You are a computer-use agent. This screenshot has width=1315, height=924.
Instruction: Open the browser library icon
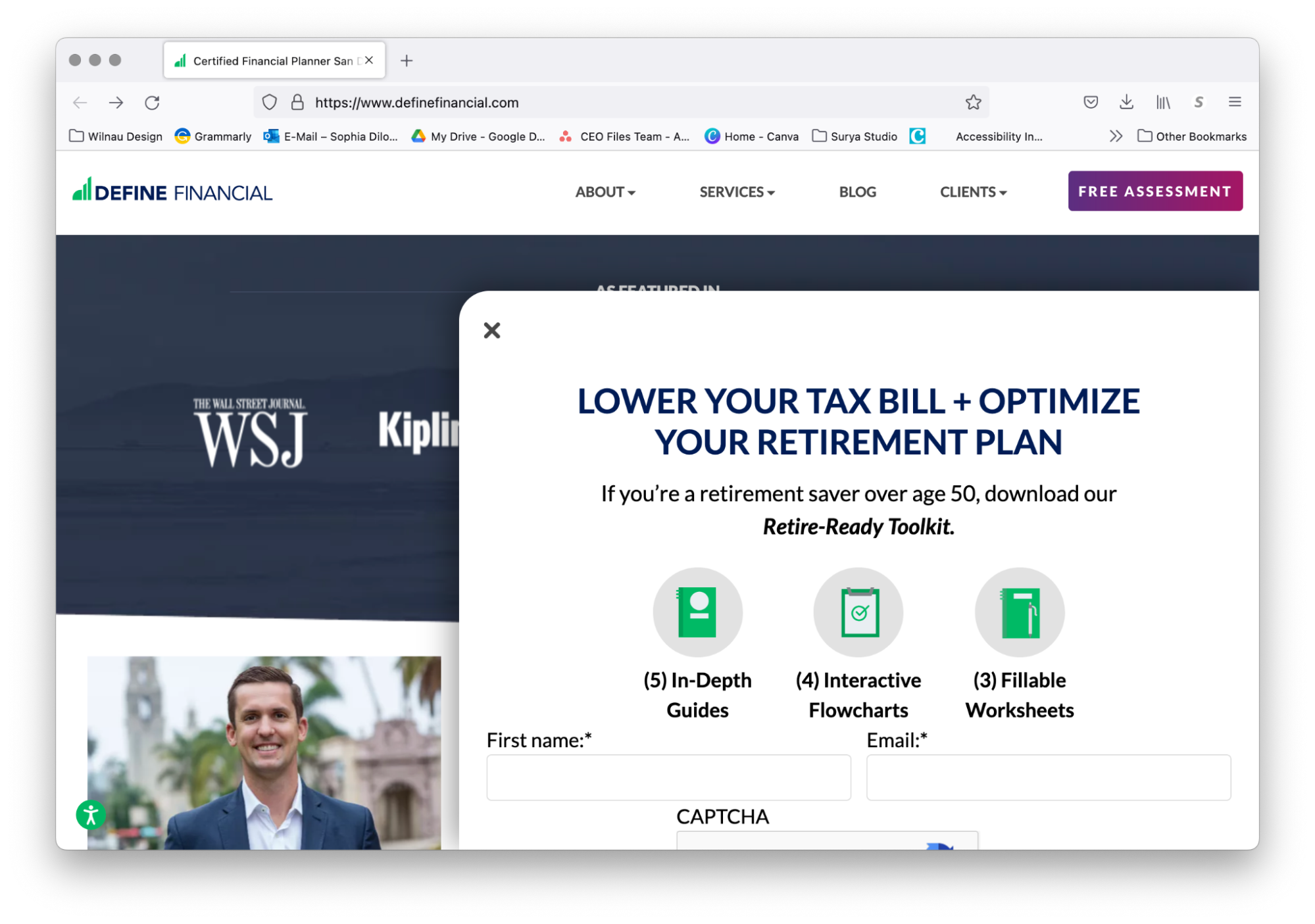1163,102
